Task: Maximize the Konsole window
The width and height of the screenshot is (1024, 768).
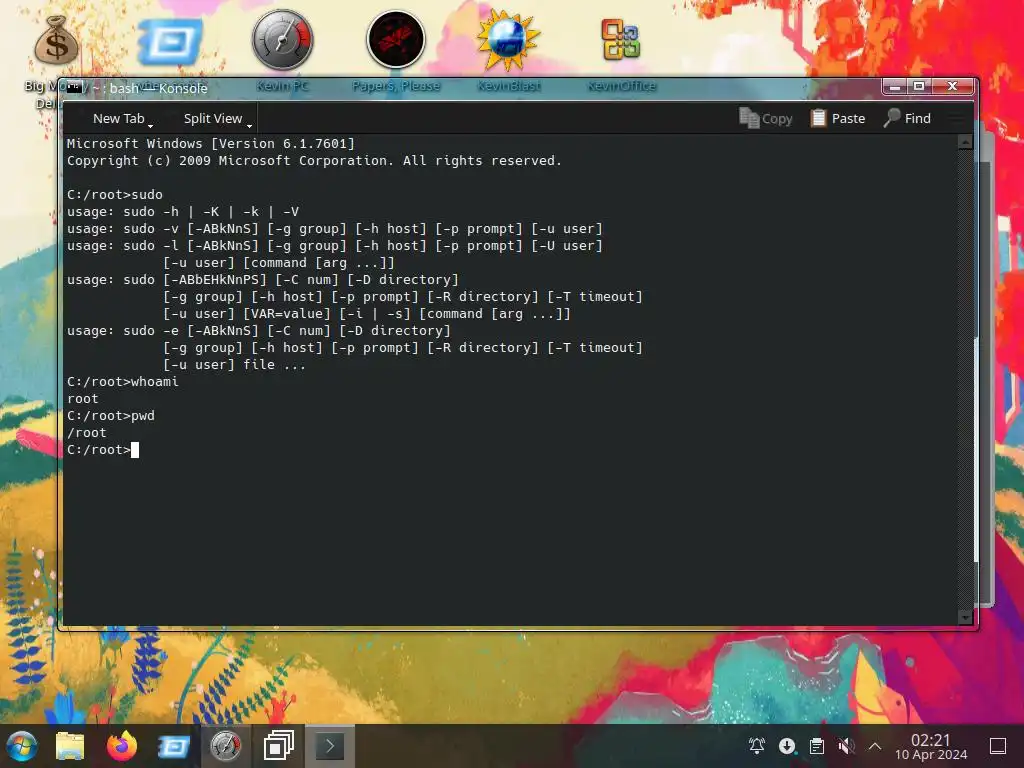Action: click(x=919, y=86)
